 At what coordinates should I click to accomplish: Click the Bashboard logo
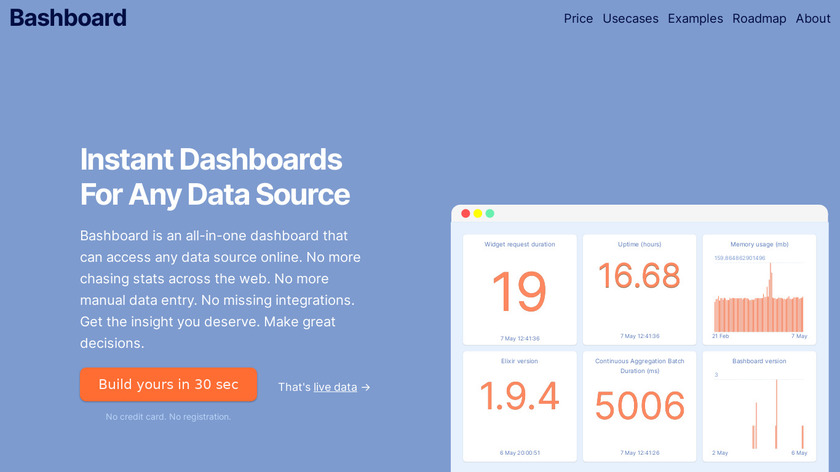coord(68,18)
